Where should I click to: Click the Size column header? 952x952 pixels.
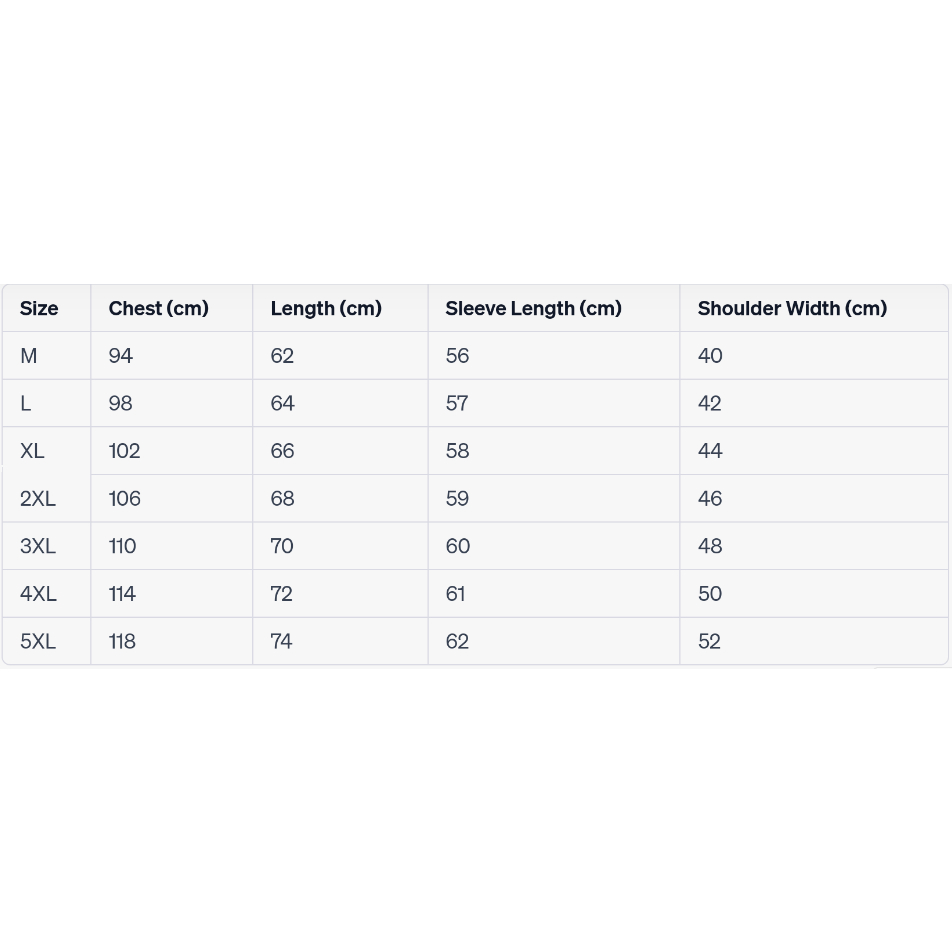39,308
